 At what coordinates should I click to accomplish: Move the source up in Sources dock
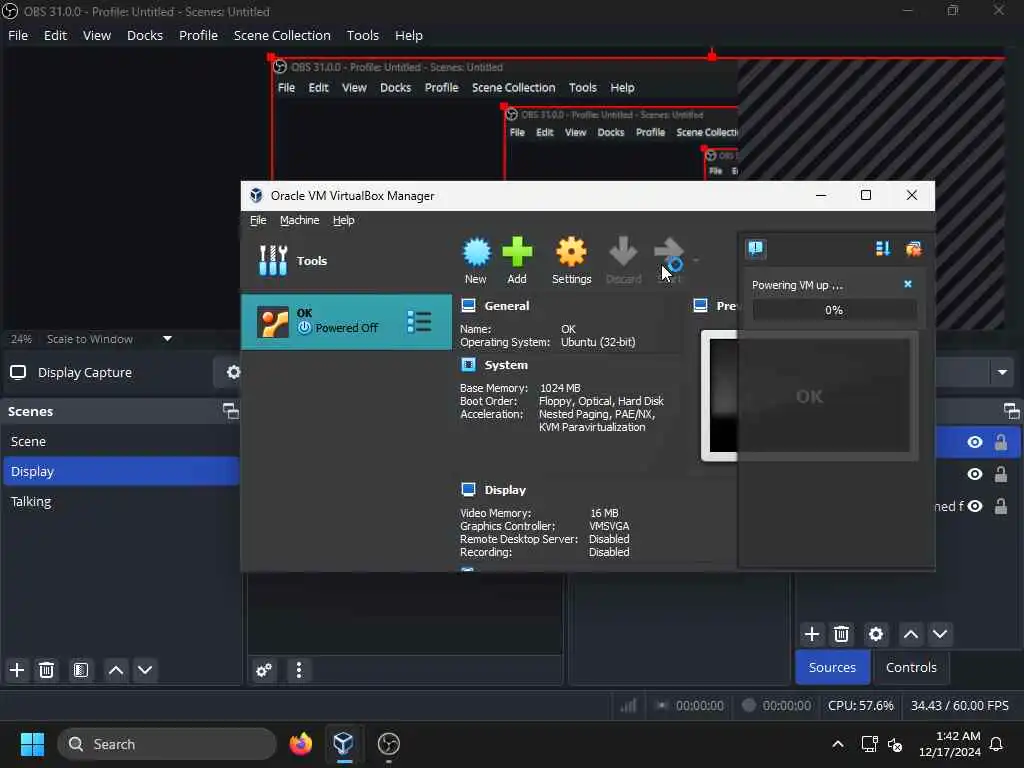tap(911, 634)
